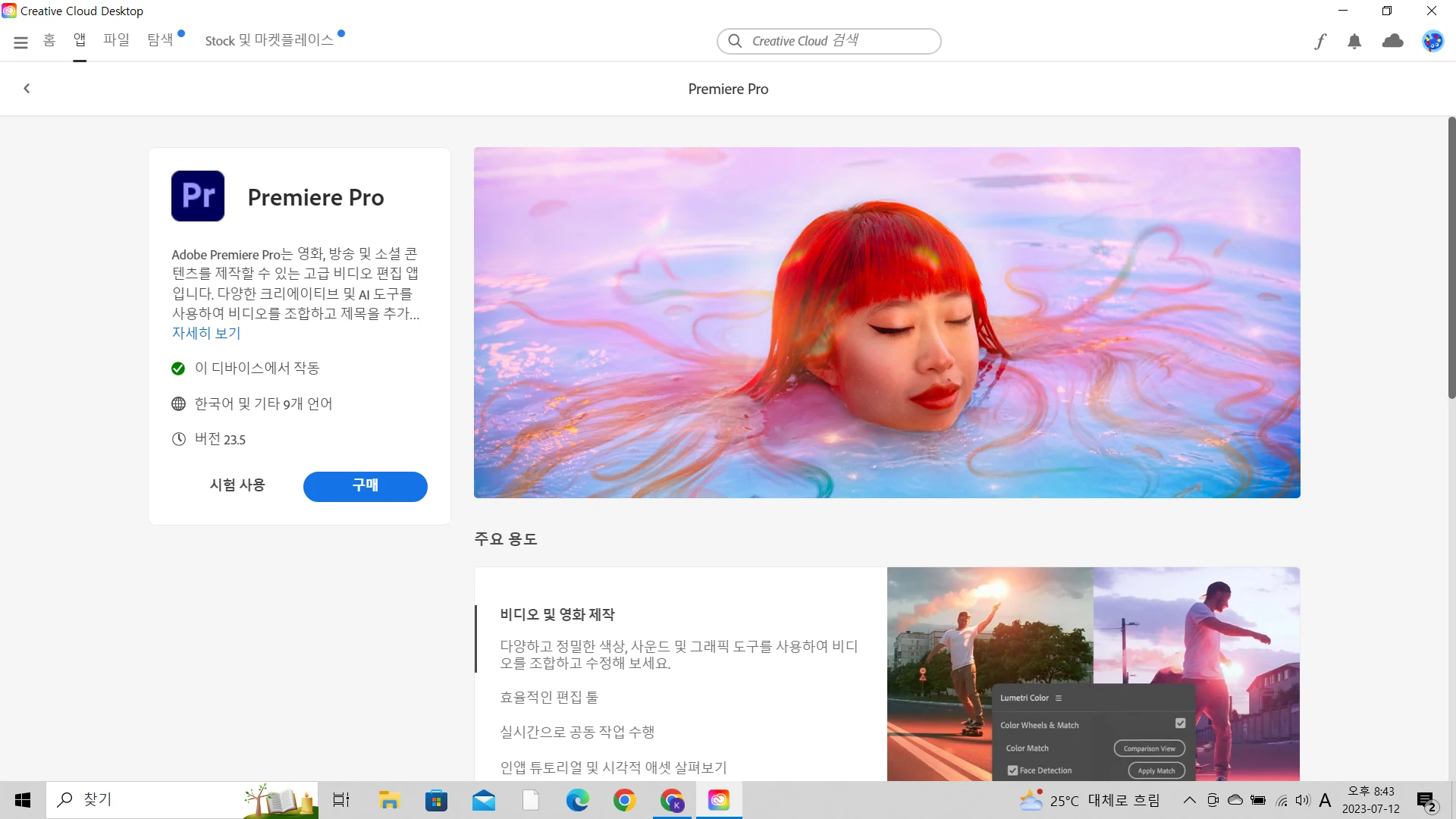Go back with the left chevron

[27, 89]
